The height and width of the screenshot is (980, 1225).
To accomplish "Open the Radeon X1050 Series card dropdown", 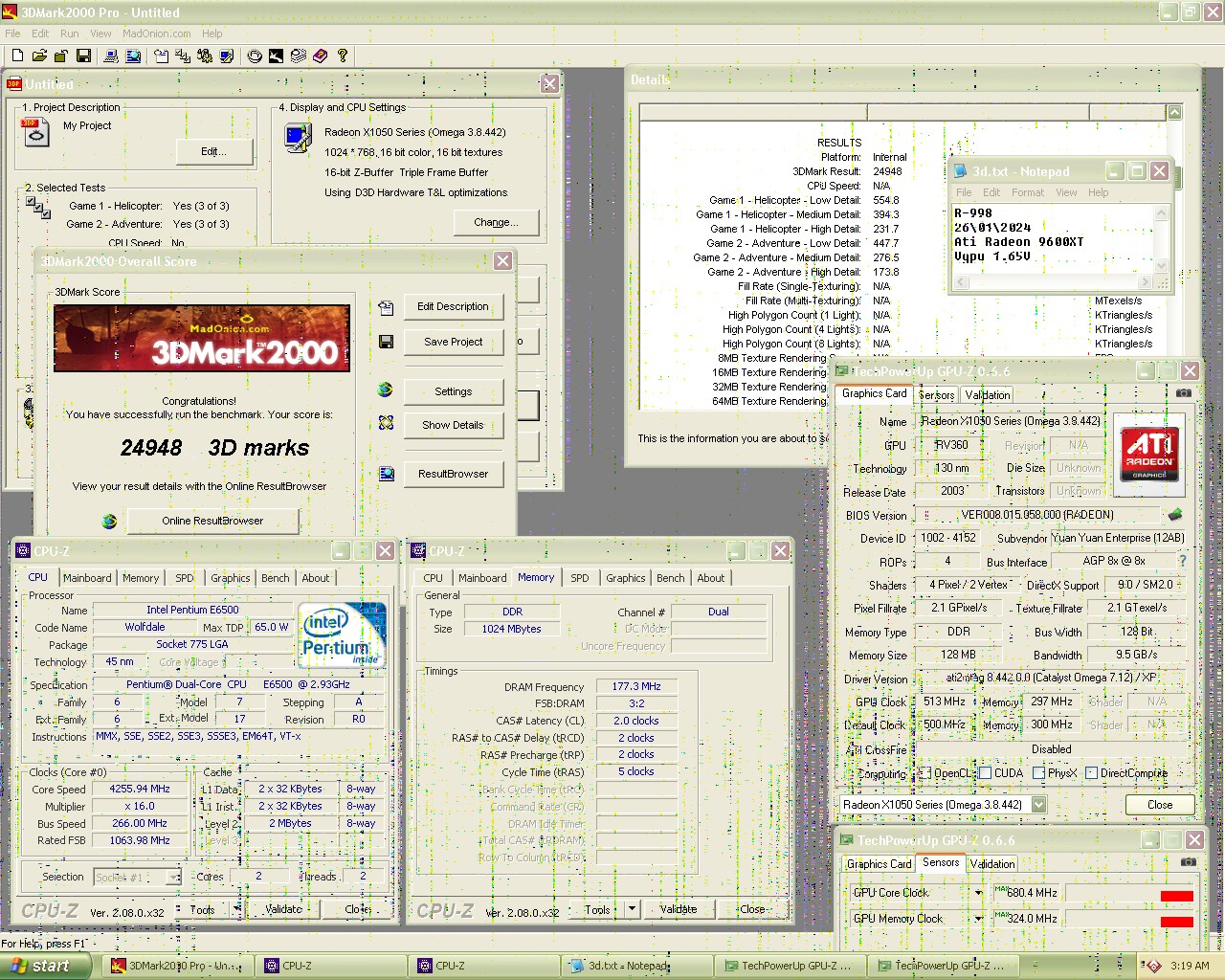I will pos(1038,805).
